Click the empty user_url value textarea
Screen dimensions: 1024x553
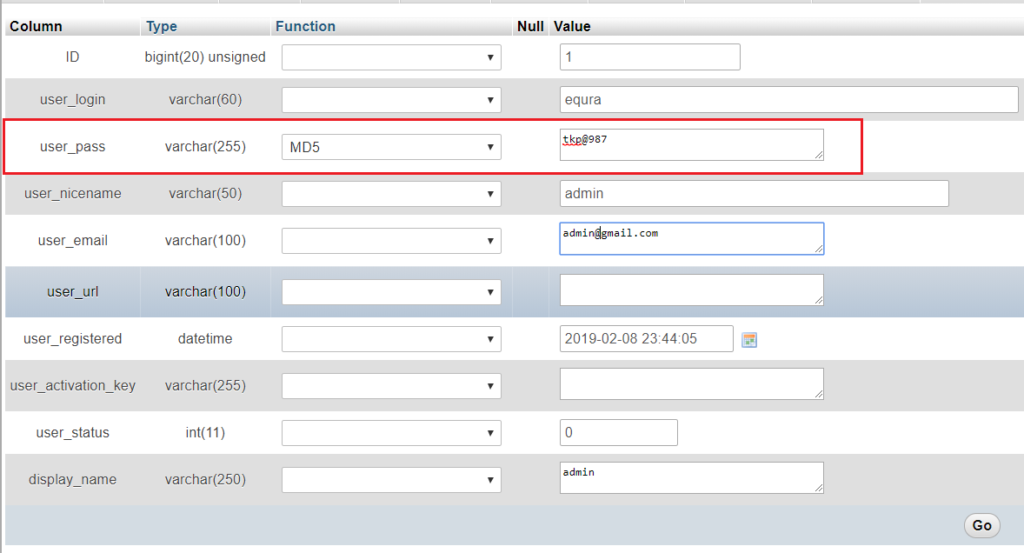(x=692, y=289)
